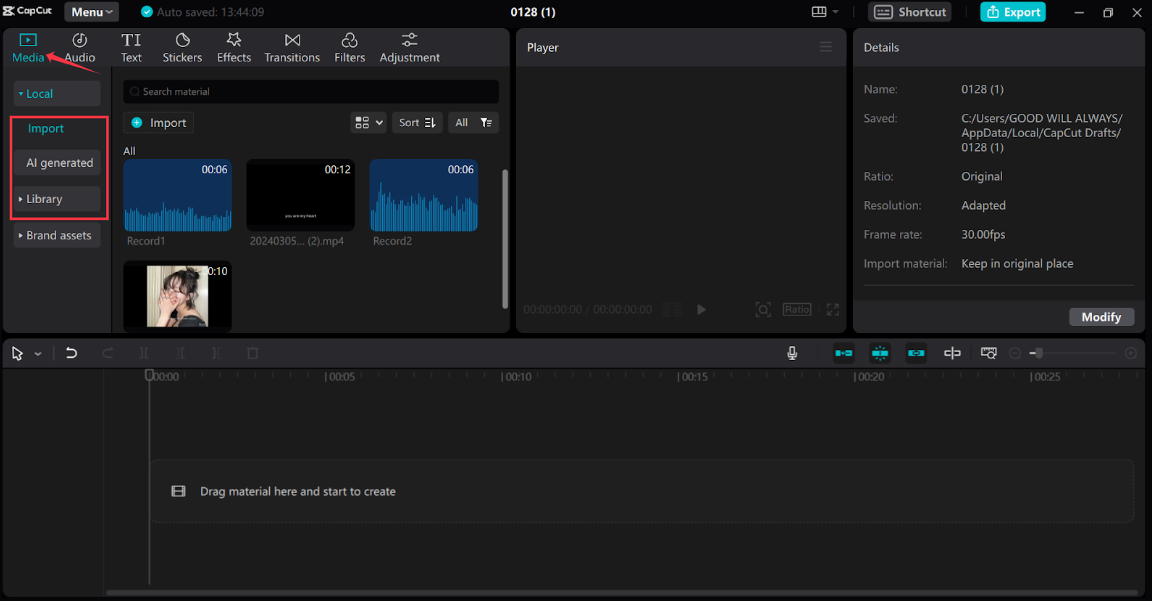Toggle the preview axis icon
The width and height of the screenshot is (1152, 601).
[952, 353]
